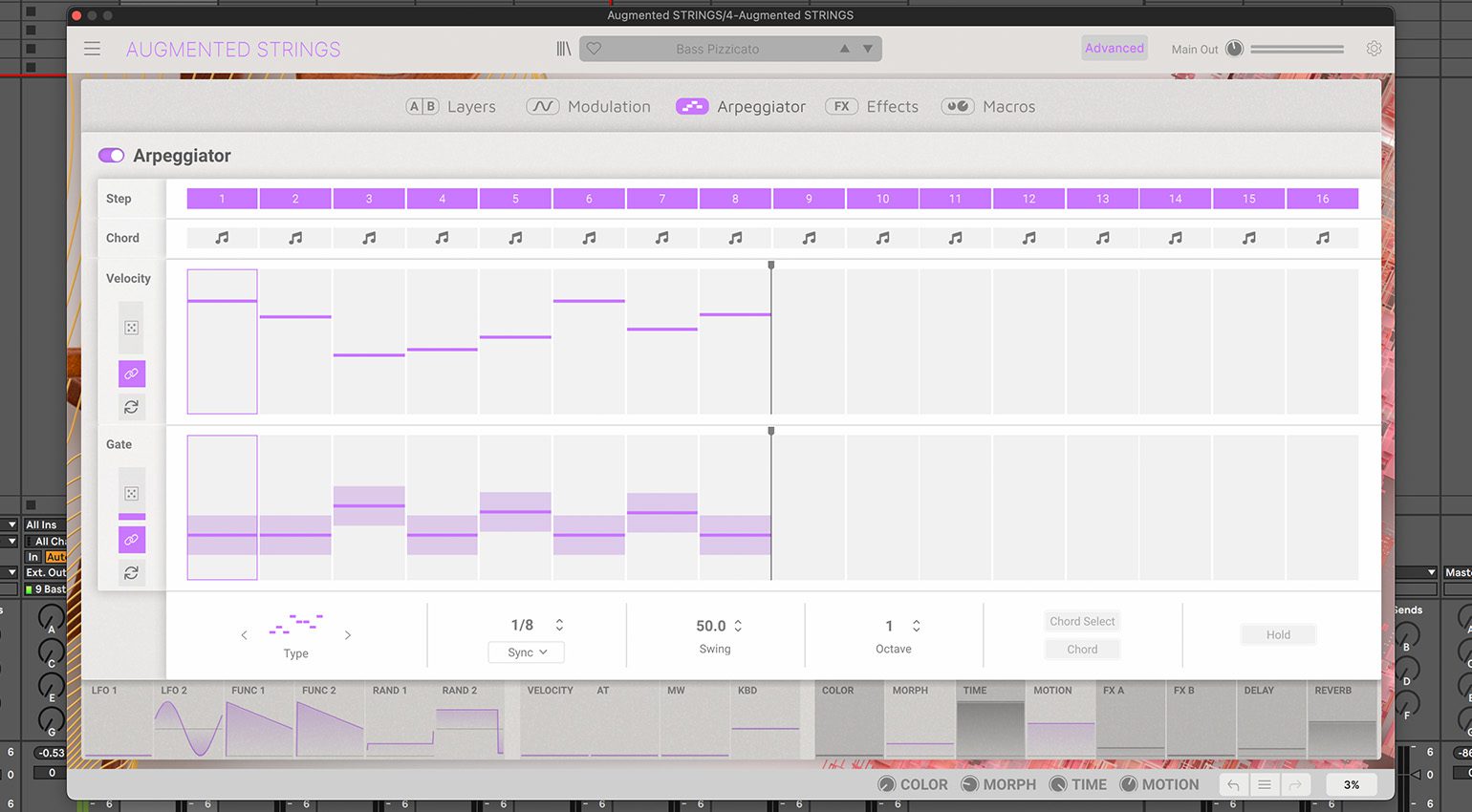This screenshot has width=1472, height=812.
Task: Expand All Ins dropdown in Ableton track
Action: coord(11,524)
